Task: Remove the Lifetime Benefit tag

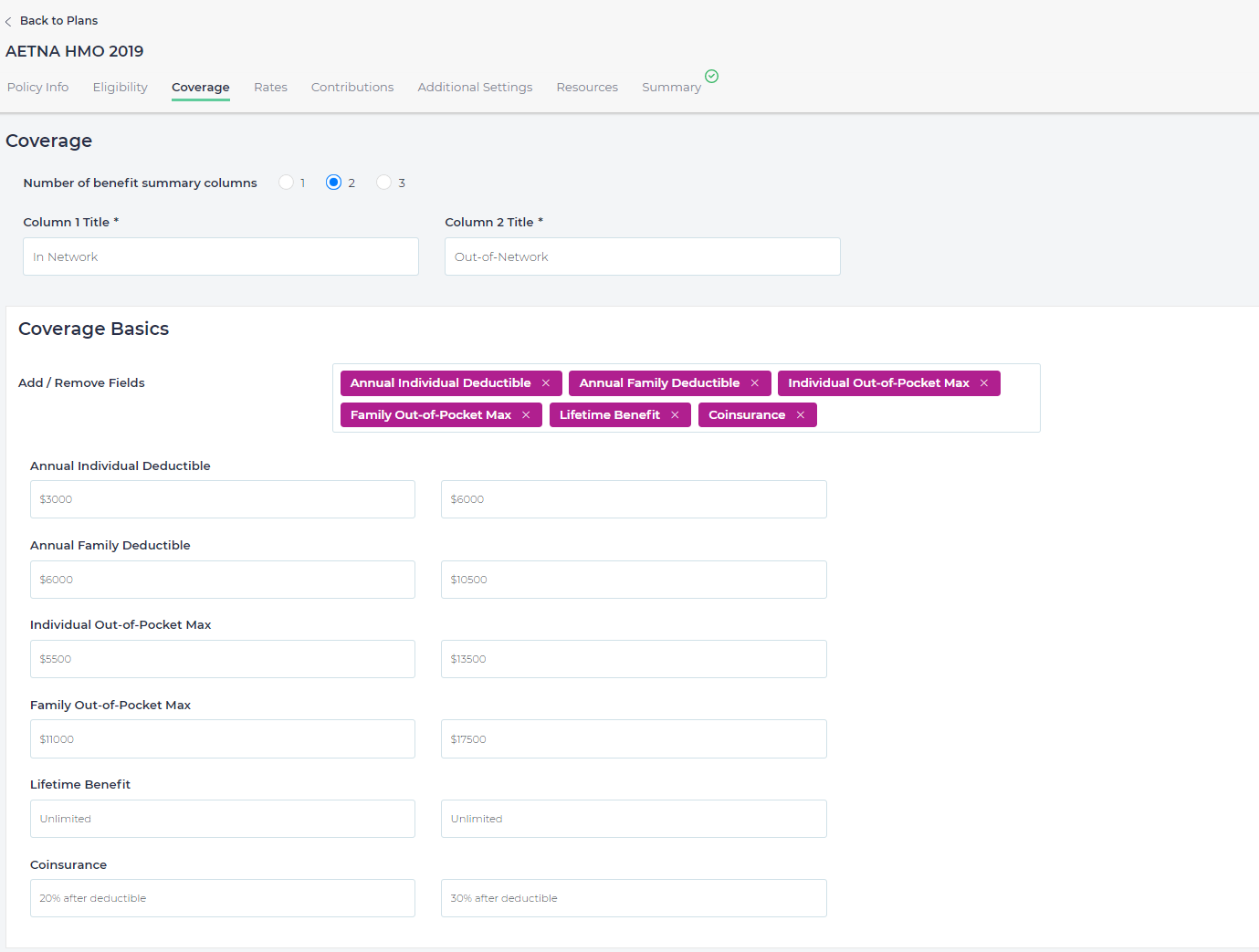Action: 675,415
